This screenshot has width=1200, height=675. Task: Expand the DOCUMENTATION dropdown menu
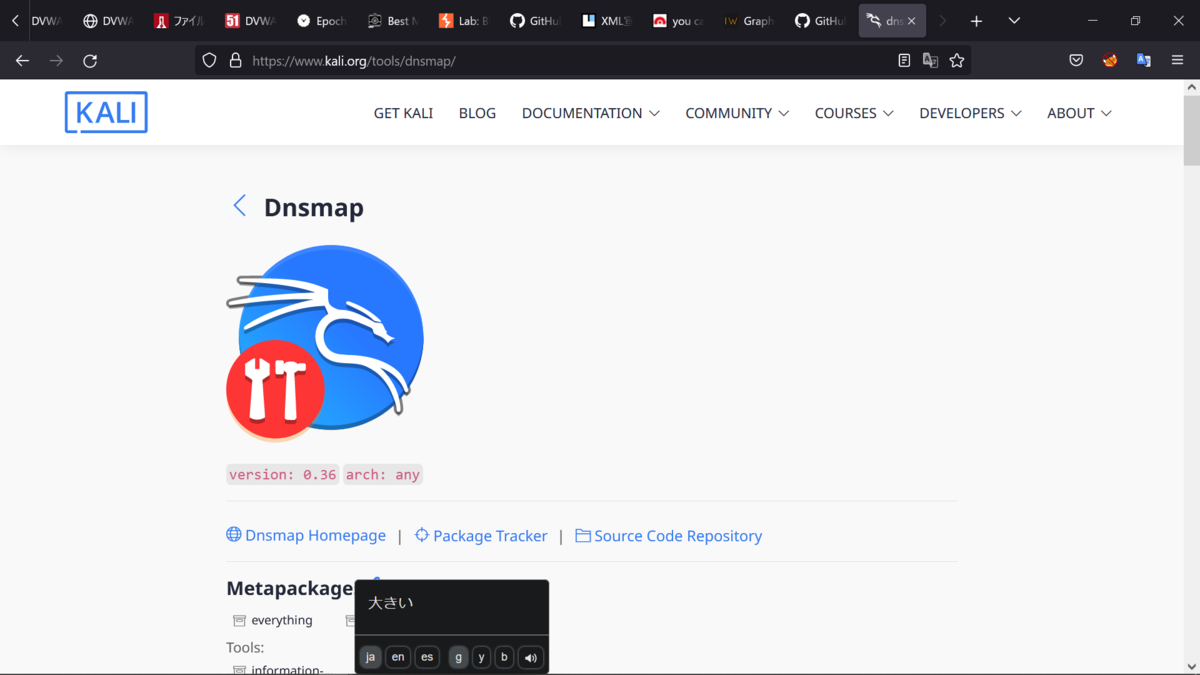pos(590,113)
